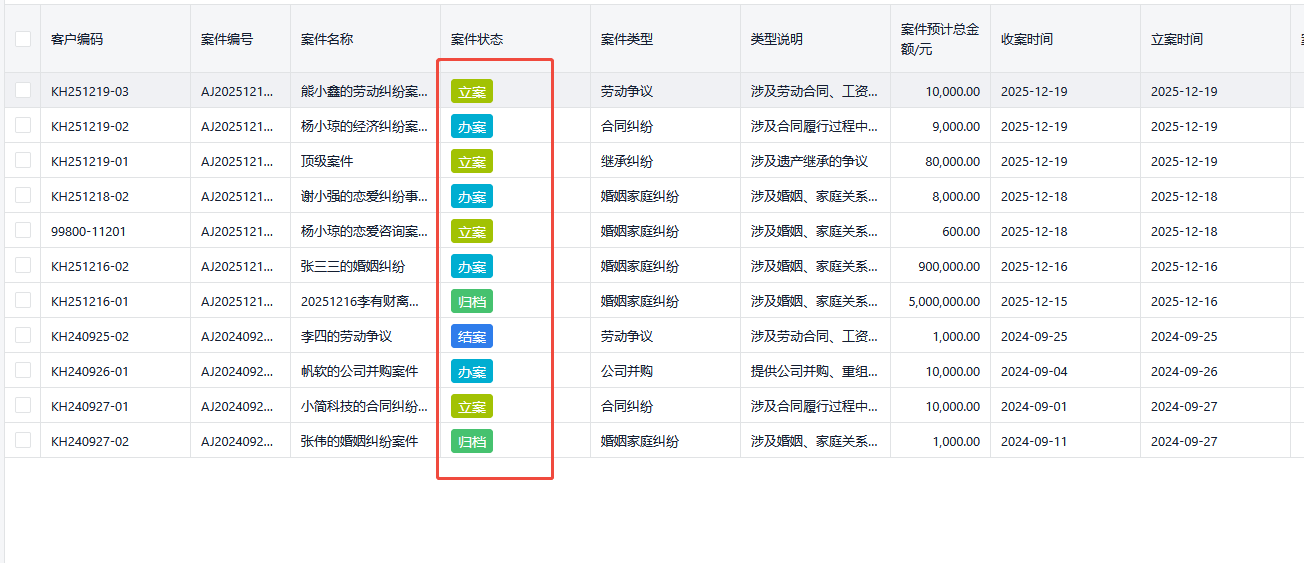Open case named 顶级案件
Viewport: 1304px width, 563px height.
click(x=327, y=161)
